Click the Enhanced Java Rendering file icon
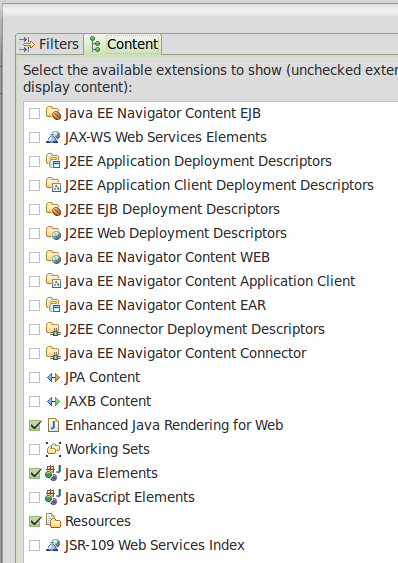The width and height of the screenshot is (398, 563). 54,425
